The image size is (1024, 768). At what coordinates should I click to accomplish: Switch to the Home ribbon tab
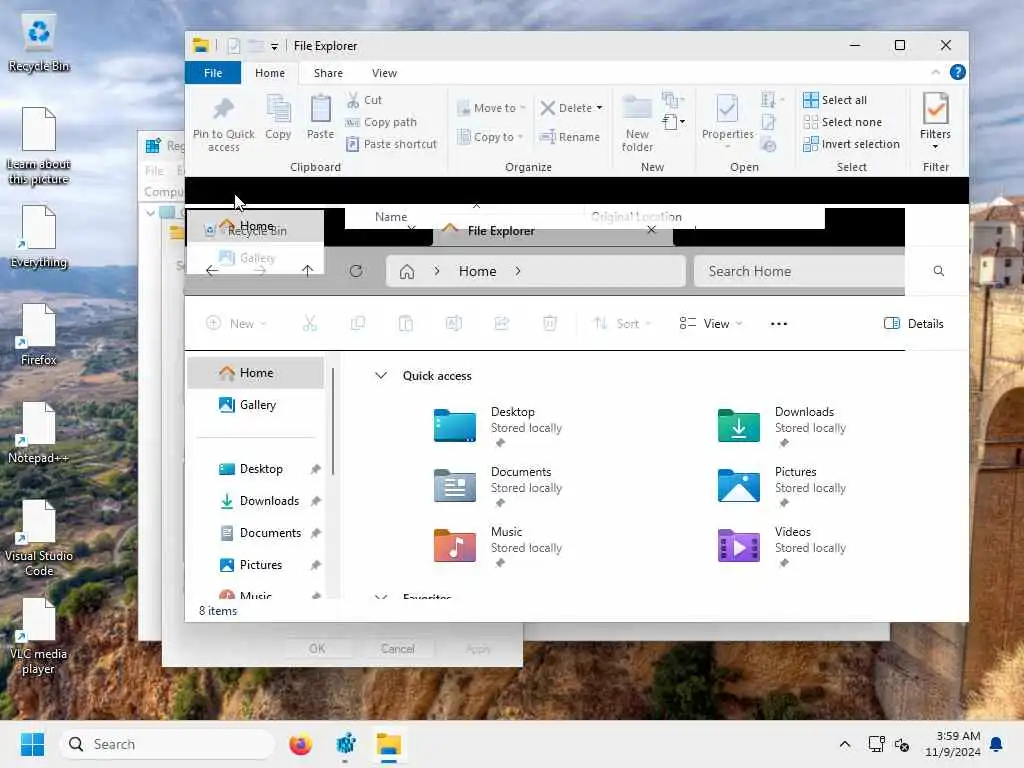click(270, 73)
